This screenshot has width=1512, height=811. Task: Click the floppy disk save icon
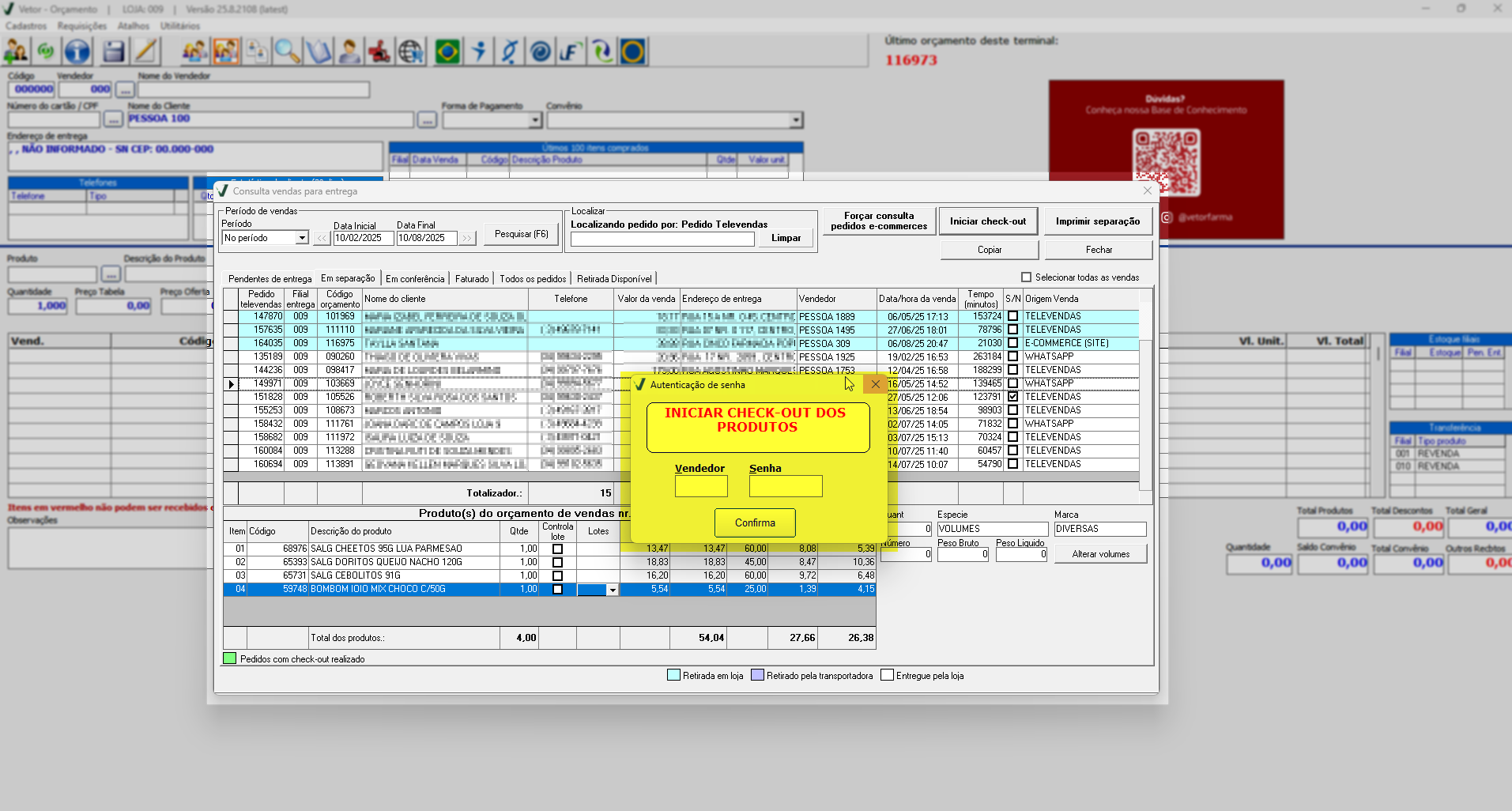[x=113, y=52]
